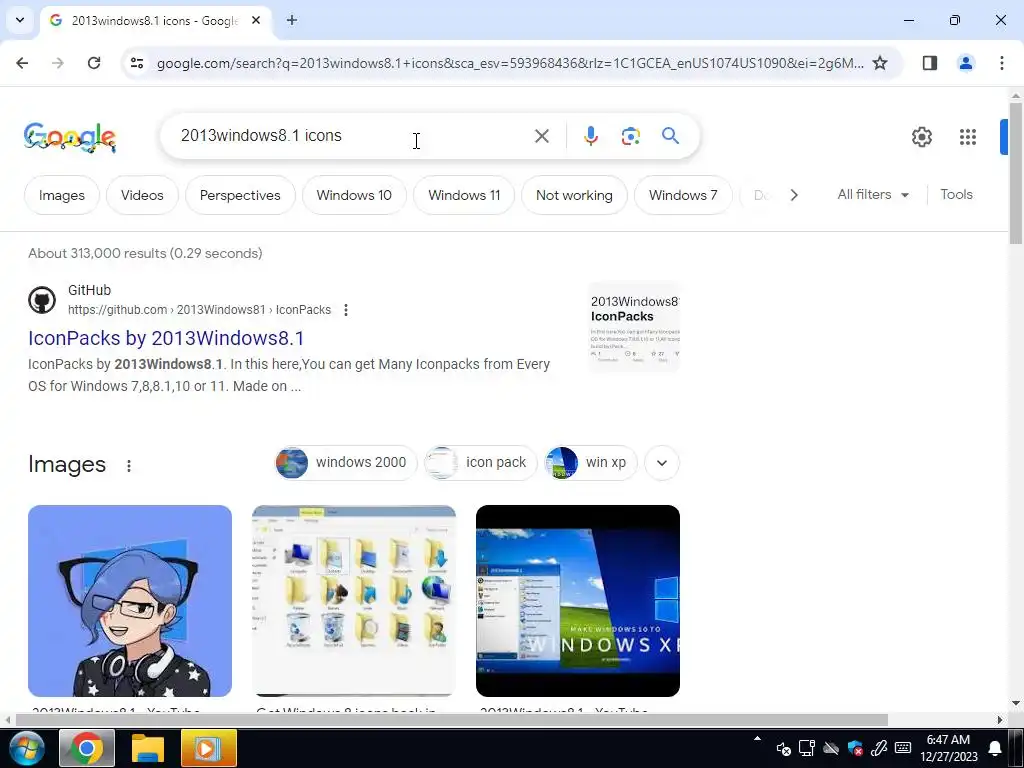The image size is (1024, 768).
Task: Click the GitHub favicon of result
Action: click(42, 300)
